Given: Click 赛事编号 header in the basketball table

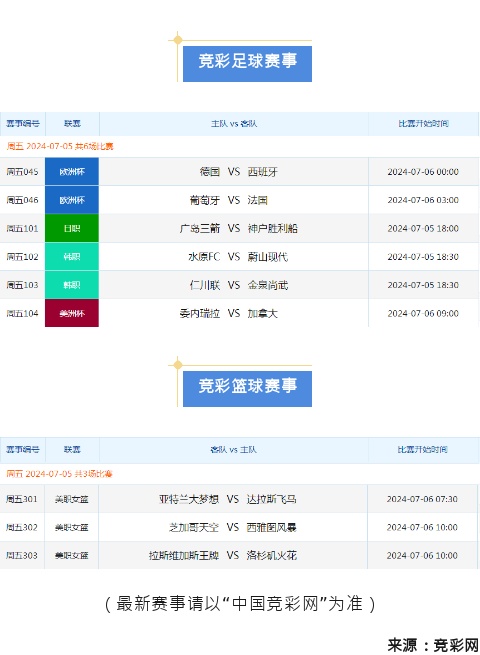Looking at the screenshot, I should tap(23, 449).
